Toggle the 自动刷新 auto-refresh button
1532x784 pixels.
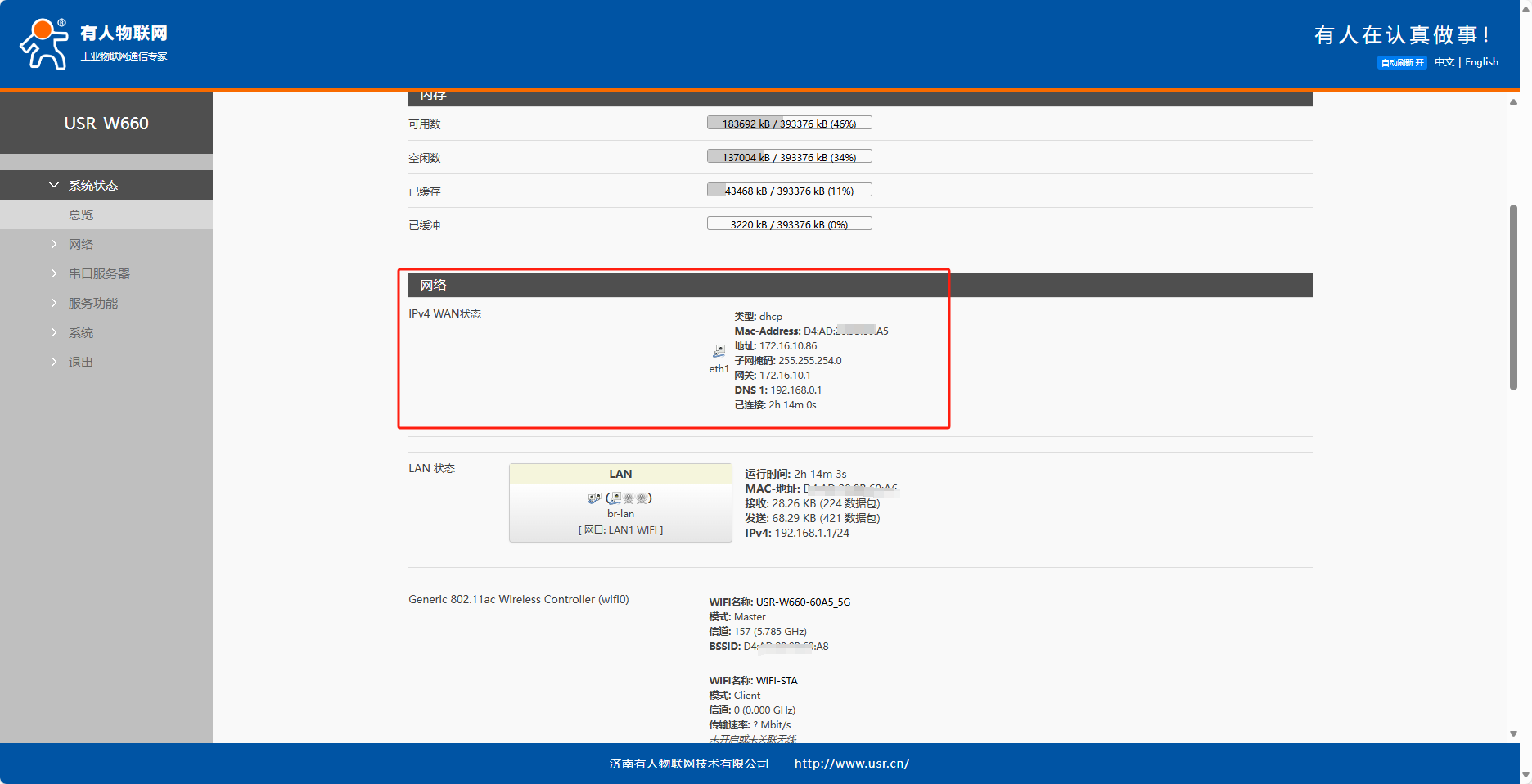pos(1402,63)
